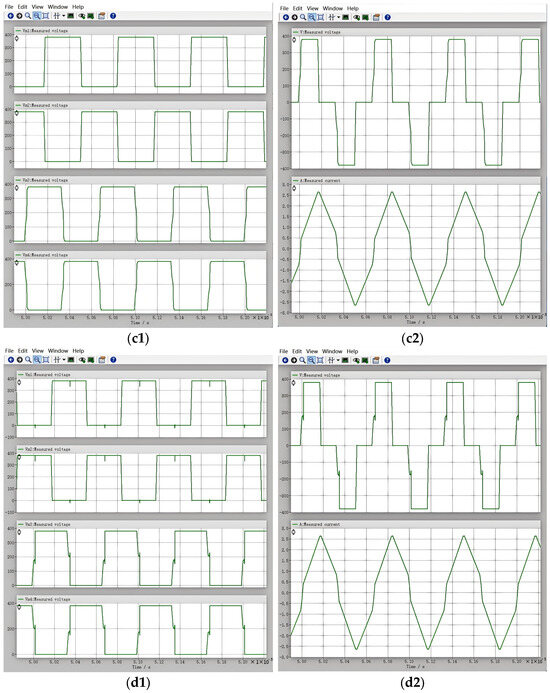Toggle the eye trace visibility icon in scope (c2)
Image resolution: width=550 pixels, height=693 pixels.
[x=356, y=17]
